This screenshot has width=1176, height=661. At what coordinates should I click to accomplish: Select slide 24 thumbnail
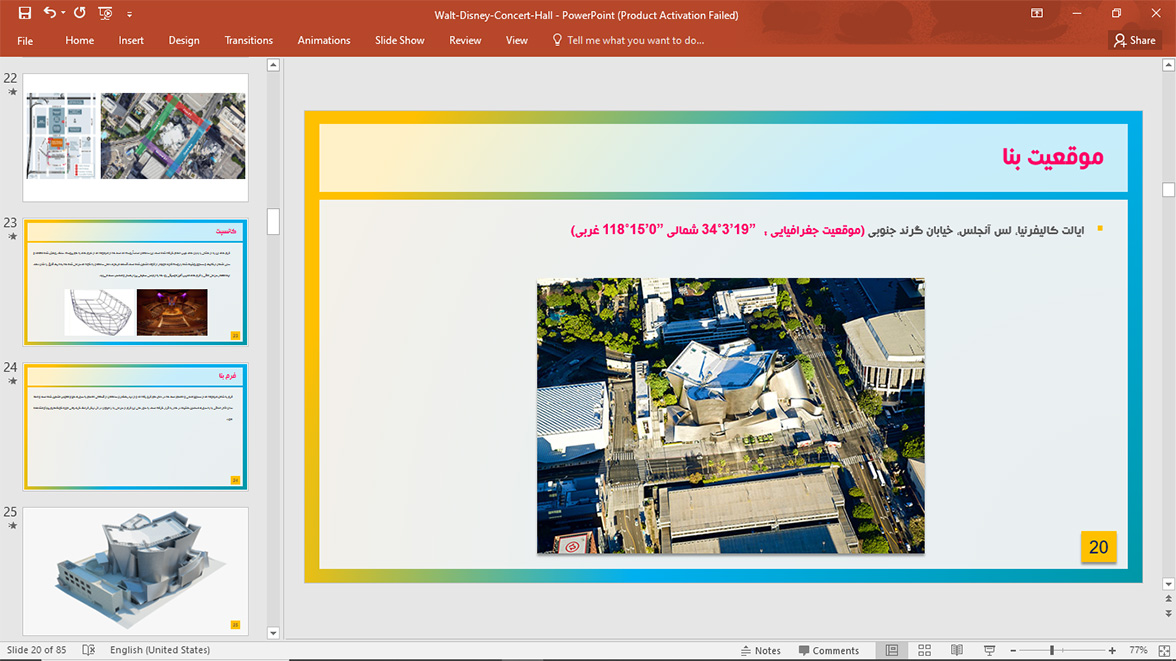click(136, 427)
